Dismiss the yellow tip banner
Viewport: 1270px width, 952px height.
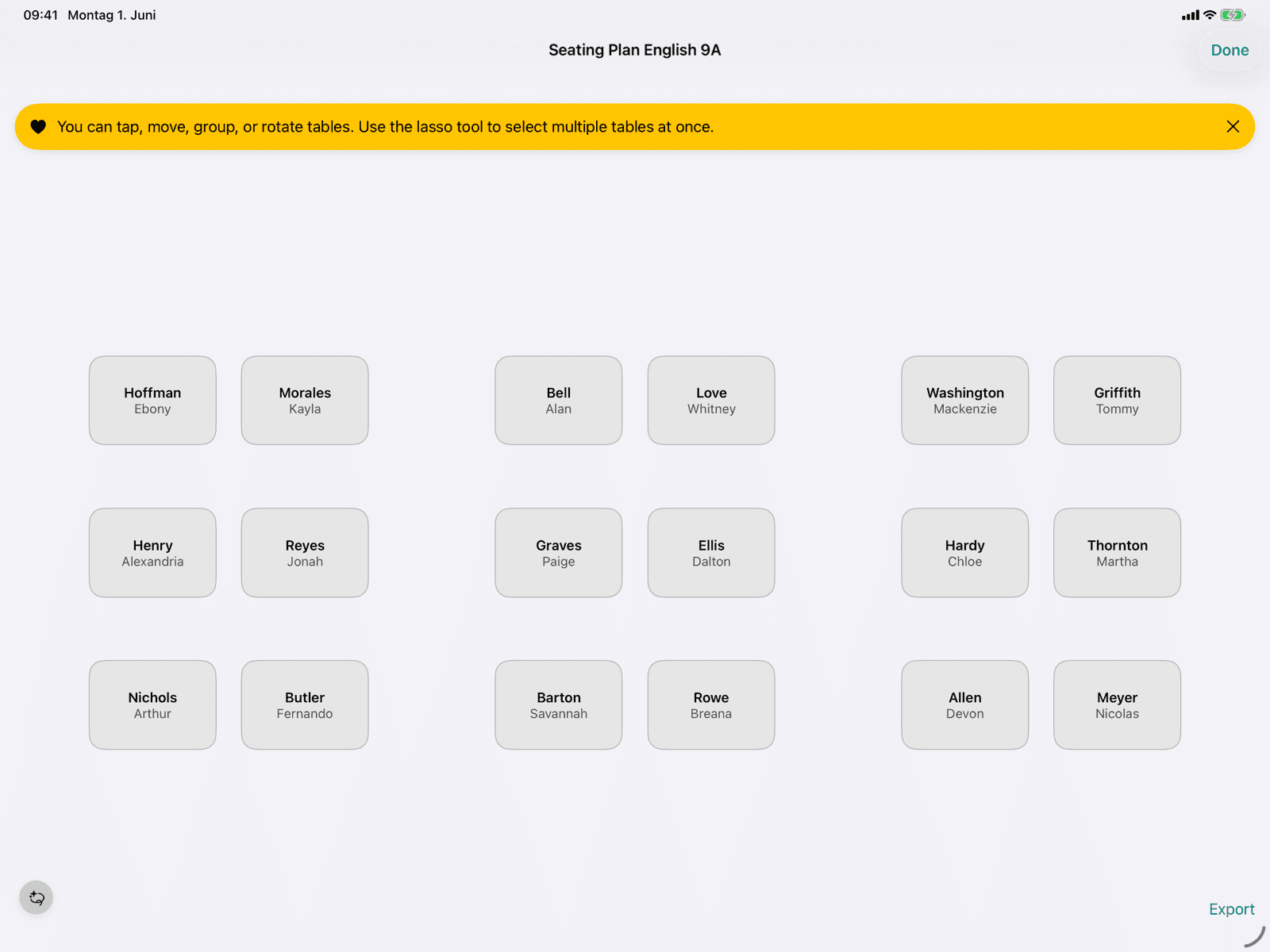pyautogui.click(x=1233, y=127)
